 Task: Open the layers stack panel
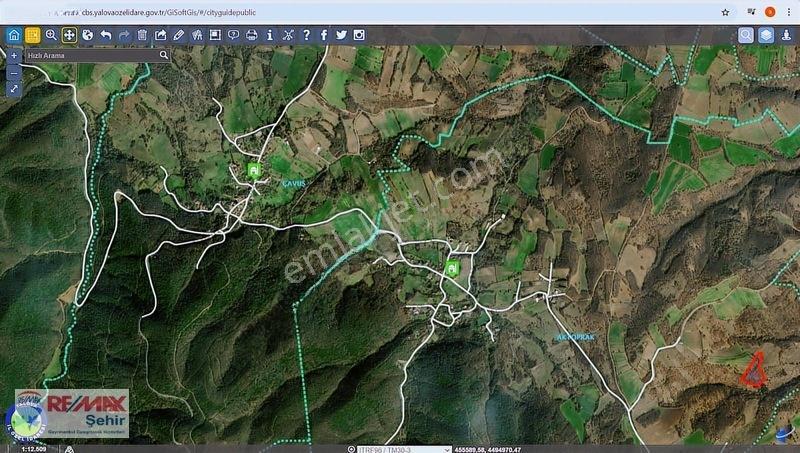766,35
